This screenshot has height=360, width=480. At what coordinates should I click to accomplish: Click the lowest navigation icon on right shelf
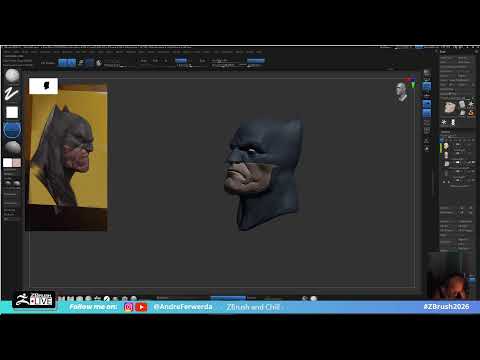click(x=427, y=149)
